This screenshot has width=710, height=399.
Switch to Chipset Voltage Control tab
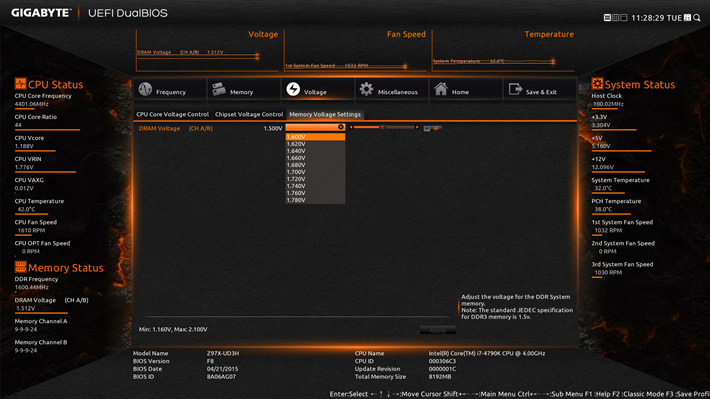point(249,115)
